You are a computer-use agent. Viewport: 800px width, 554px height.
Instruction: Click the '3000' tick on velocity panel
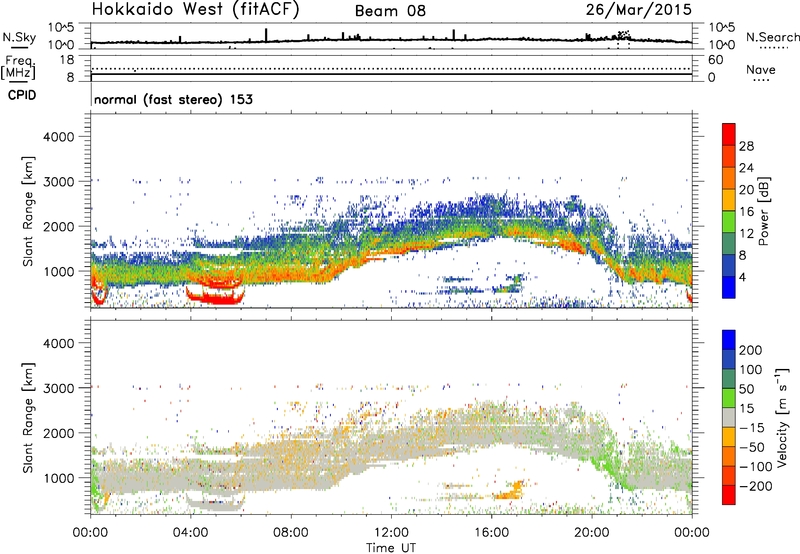58,388
